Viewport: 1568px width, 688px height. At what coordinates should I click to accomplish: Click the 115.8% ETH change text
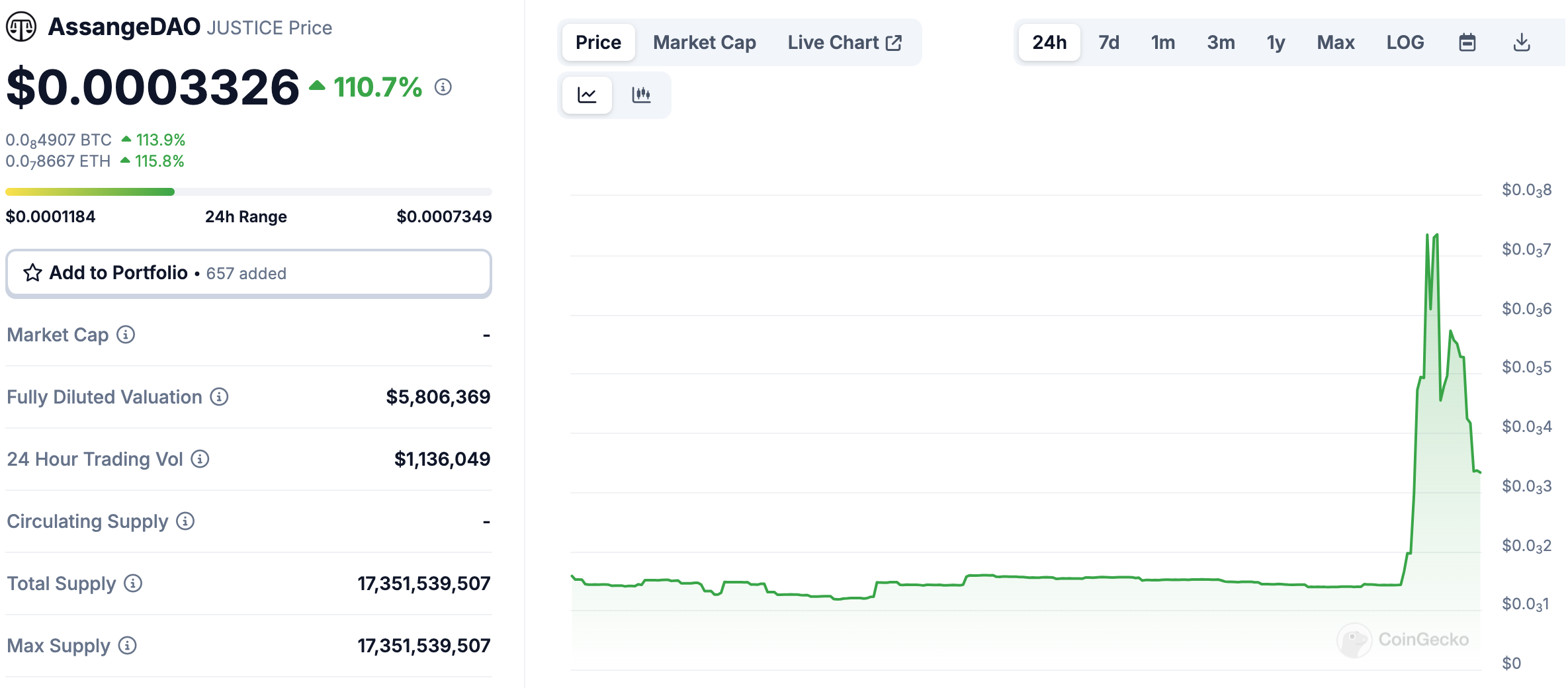tap(159, 161)
